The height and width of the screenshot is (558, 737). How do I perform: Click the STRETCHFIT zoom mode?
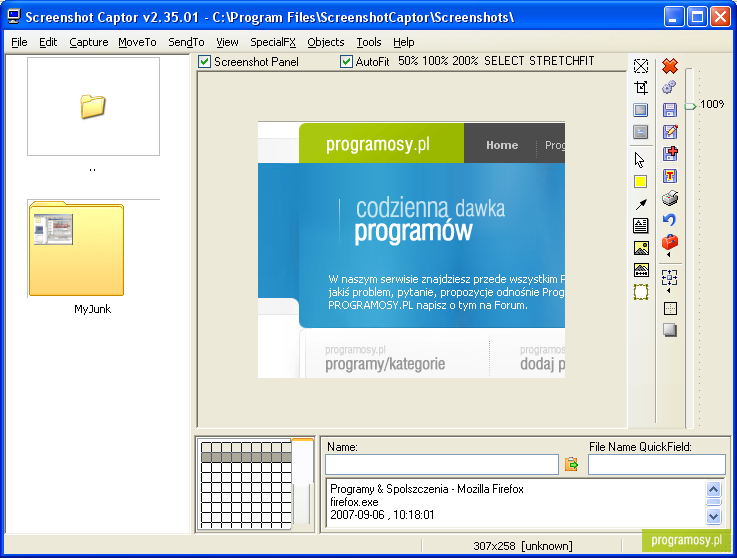pos(562,61)
